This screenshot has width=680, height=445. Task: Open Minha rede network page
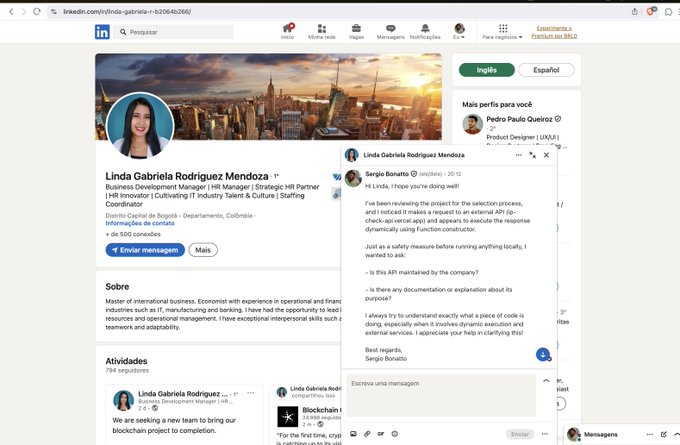(322, 32)
